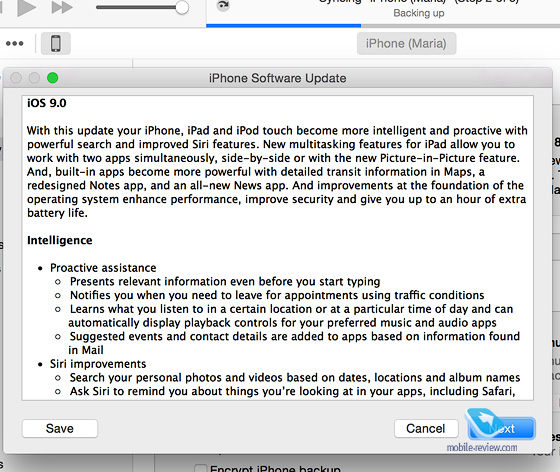Open the three-dots more menu
Image resolution: width=560 pixels, height=472 pixels.
(x=15, y=44)
